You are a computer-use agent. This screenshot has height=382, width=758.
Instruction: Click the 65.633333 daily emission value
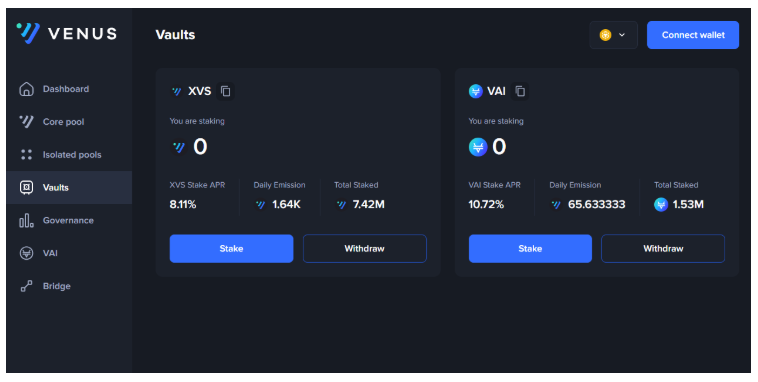[597, 205]
